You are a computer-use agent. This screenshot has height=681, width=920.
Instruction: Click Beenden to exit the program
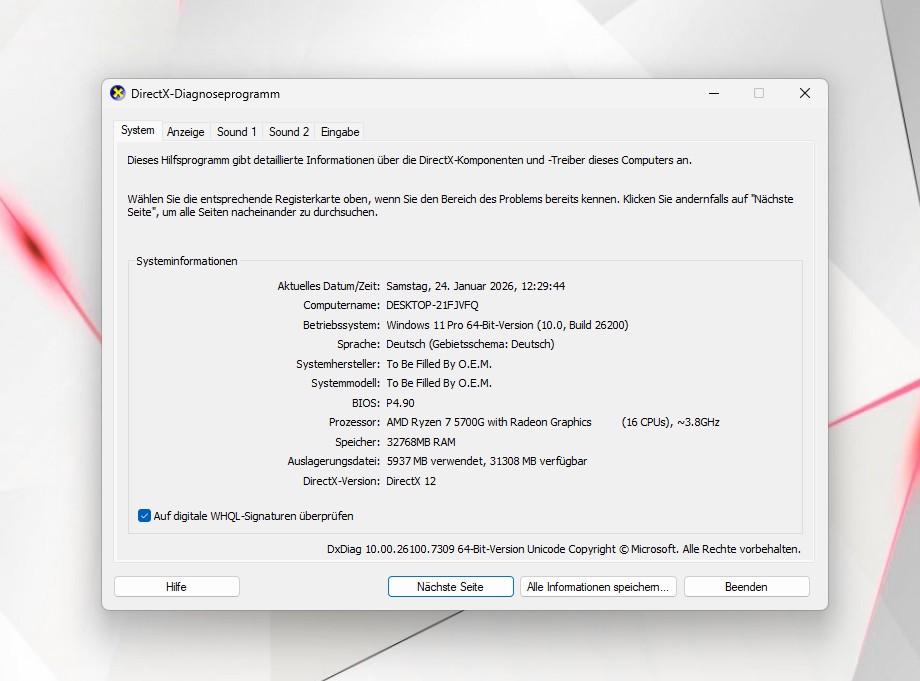coord(746,587)
